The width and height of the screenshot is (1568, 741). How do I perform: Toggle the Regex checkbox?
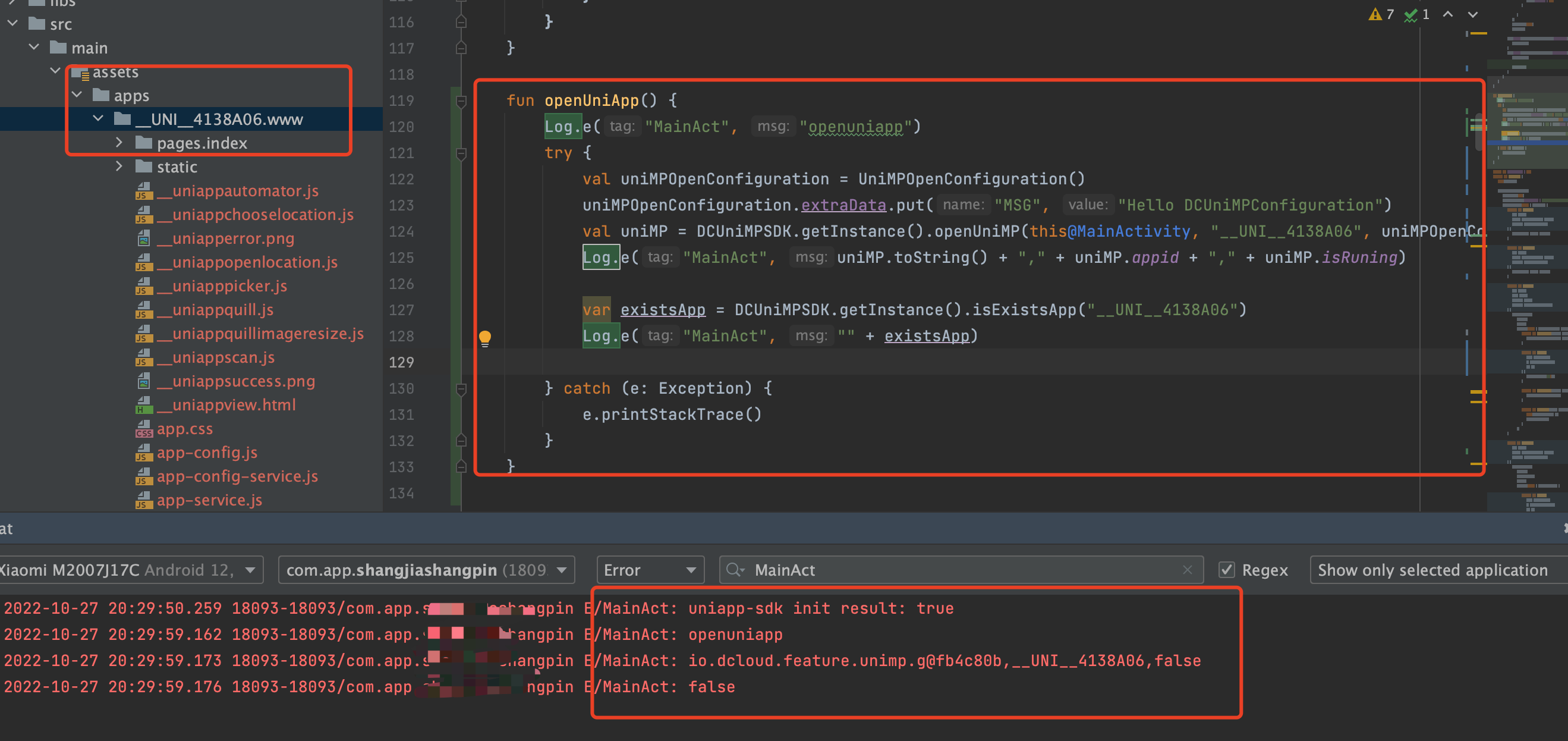pos(1226,570)
